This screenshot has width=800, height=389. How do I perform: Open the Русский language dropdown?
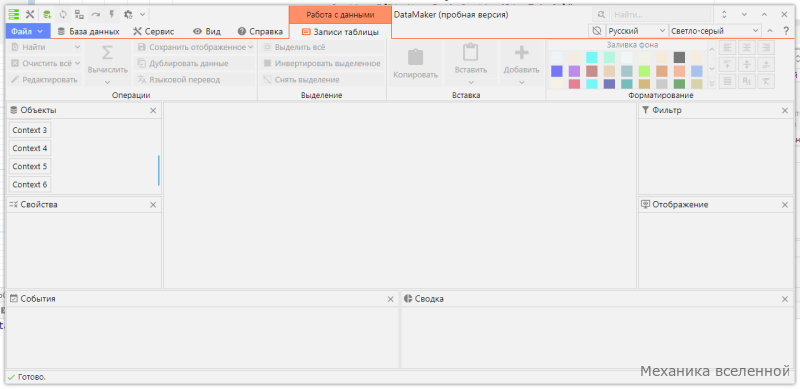[x=637, y=31]
